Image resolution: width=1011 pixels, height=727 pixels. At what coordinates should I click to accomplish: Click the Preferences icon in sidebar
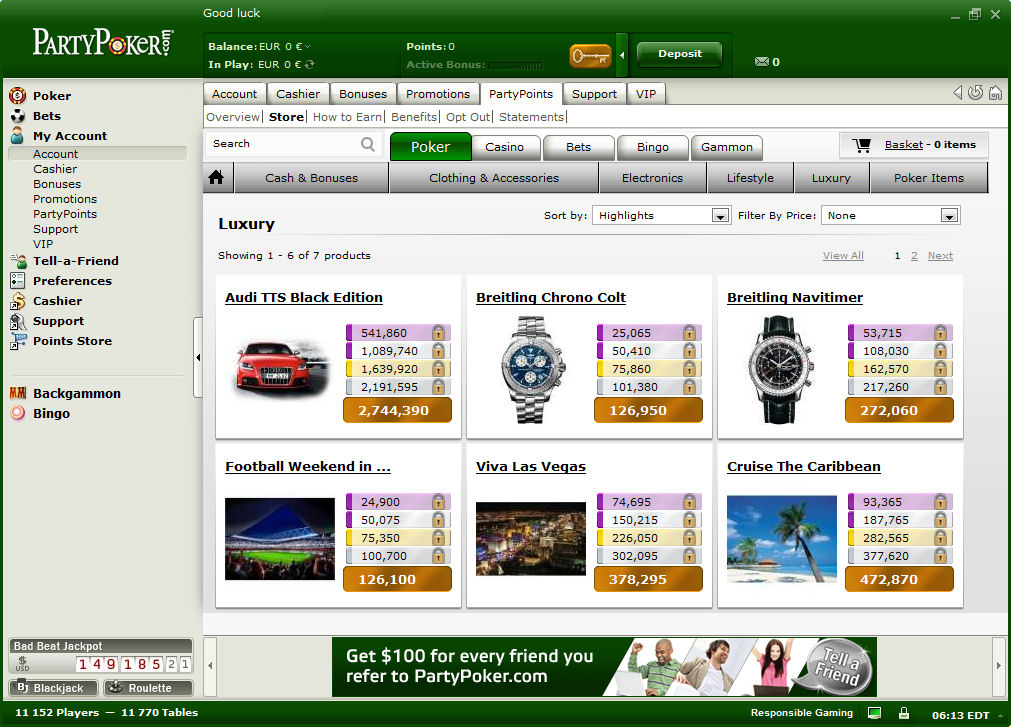point(17,280)
